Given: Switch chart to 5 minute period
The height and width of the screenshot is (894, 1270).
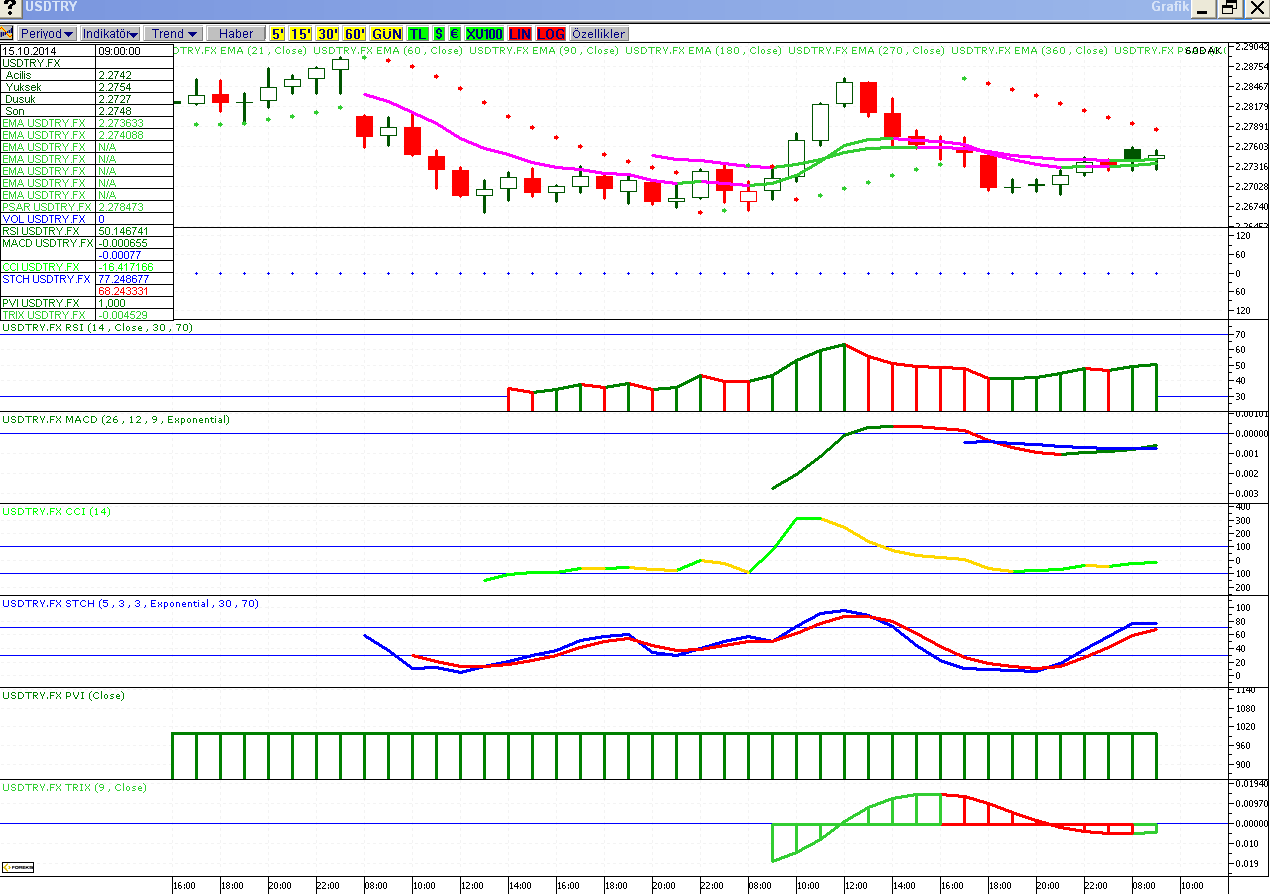Looking at the screenshot, I should (277, 34).
